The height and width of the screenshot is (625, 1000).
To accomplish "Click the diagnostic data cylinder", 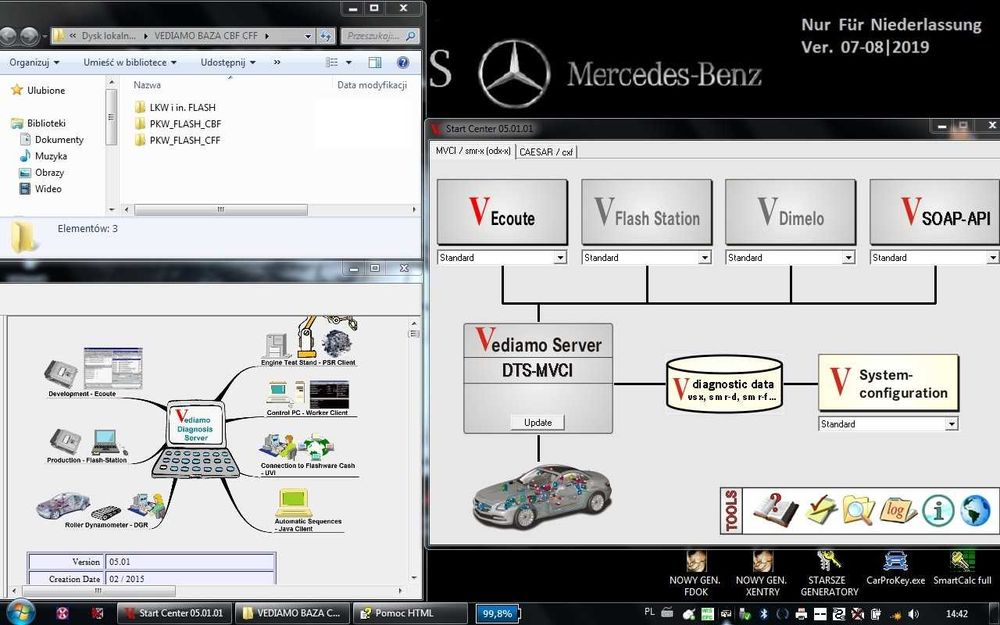I will [724, 384].
